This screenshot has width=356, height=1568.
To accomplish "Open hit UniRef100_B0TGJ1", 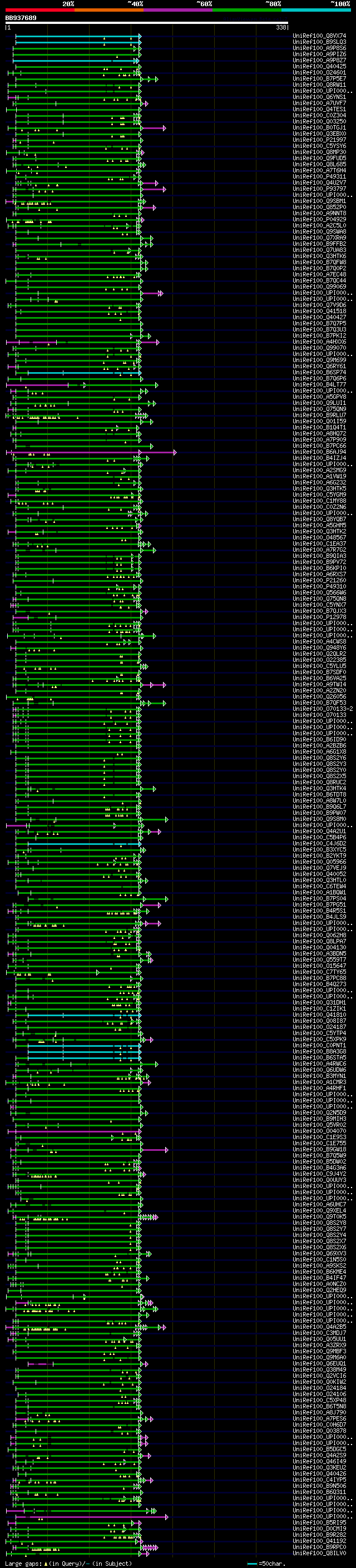I will [x=319, y=128].
